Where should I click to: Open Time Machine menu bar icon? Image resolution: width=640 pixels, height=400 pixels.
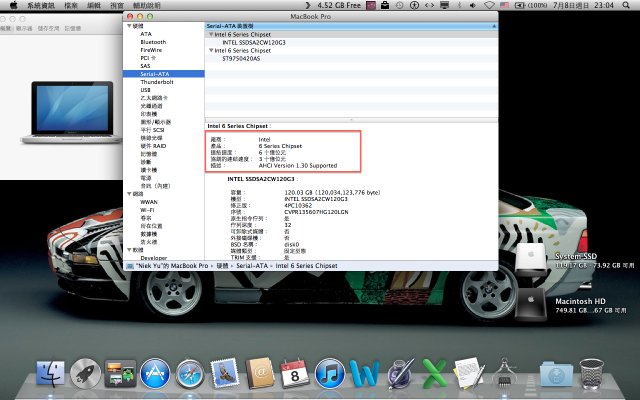point(400,5)
